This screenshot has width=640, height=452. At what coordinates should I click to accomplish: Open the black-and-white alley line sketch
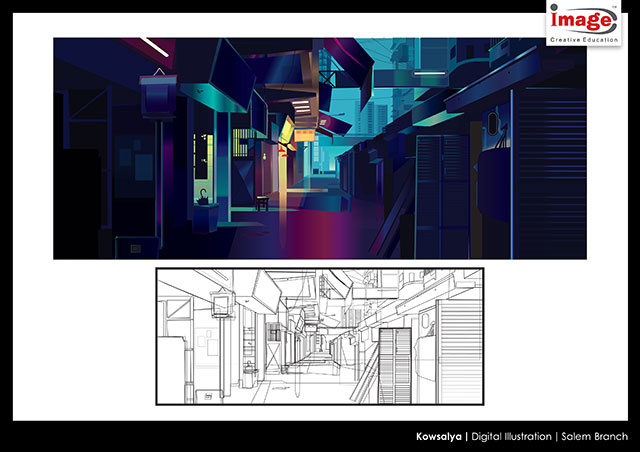(x=320, y=336)
